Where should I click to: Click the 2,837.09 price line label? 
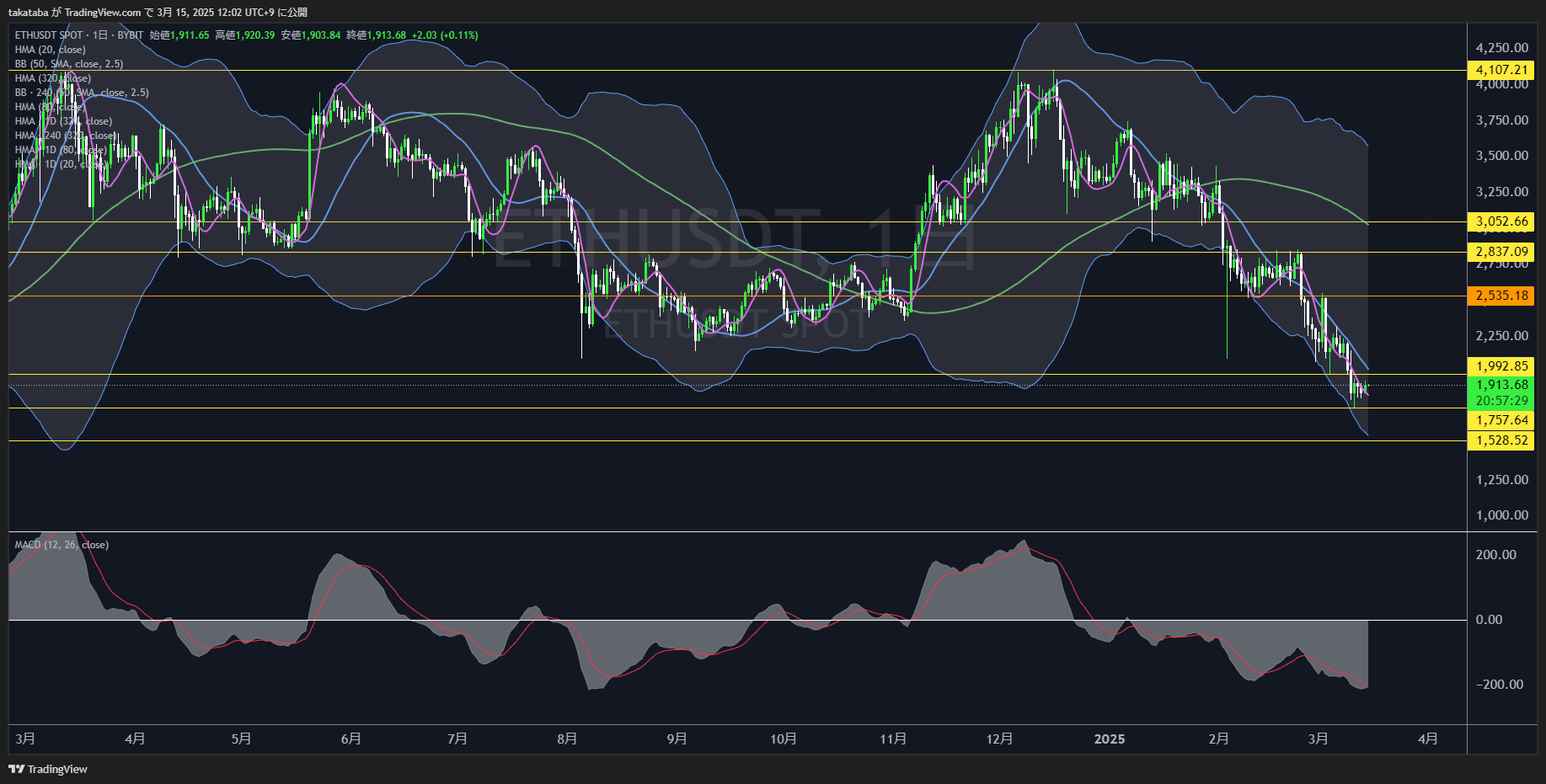(x=1501, y=252)
